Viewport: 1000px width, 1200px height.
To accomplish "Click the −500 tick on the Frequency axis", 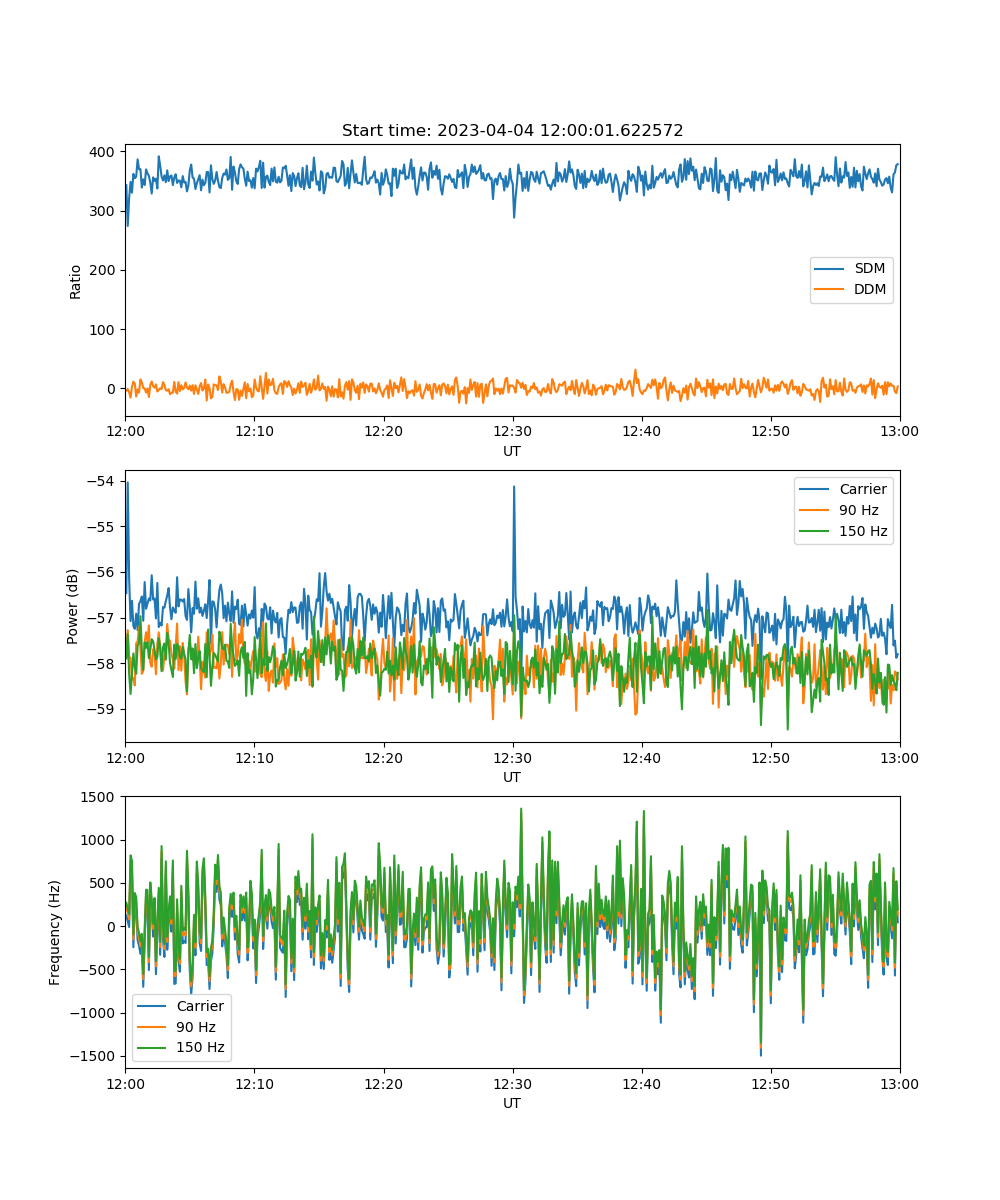I will [x=99, y=970].
